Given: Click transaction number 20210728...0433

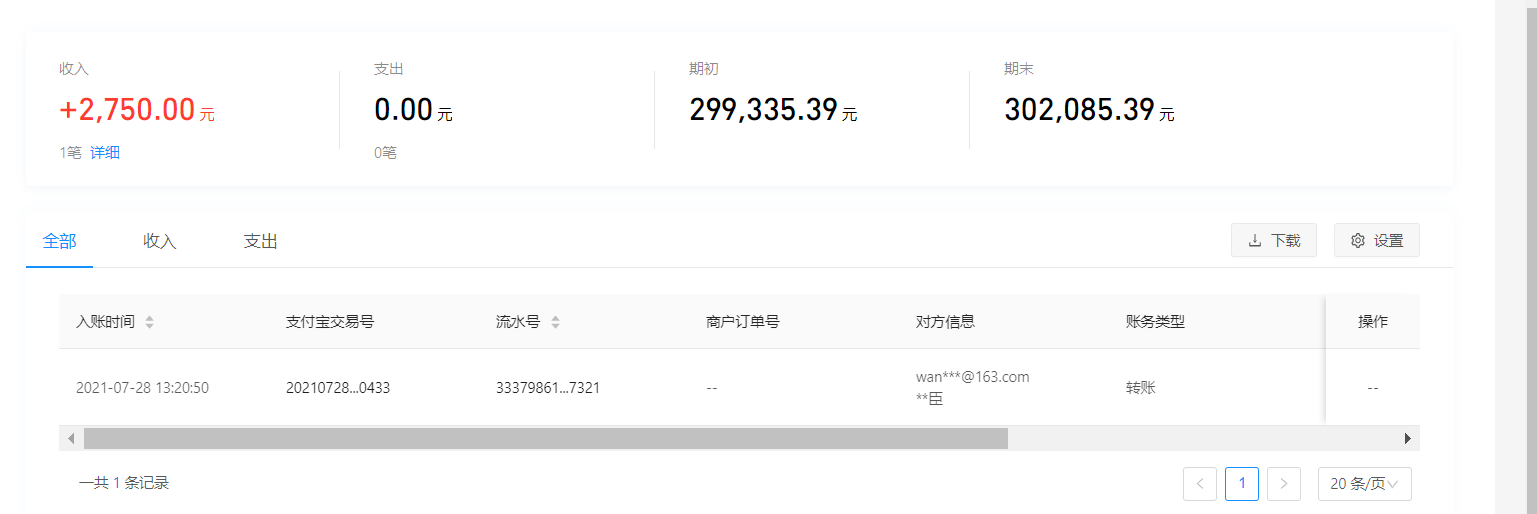Looking at the screenshot, I should tap(338, 388).
